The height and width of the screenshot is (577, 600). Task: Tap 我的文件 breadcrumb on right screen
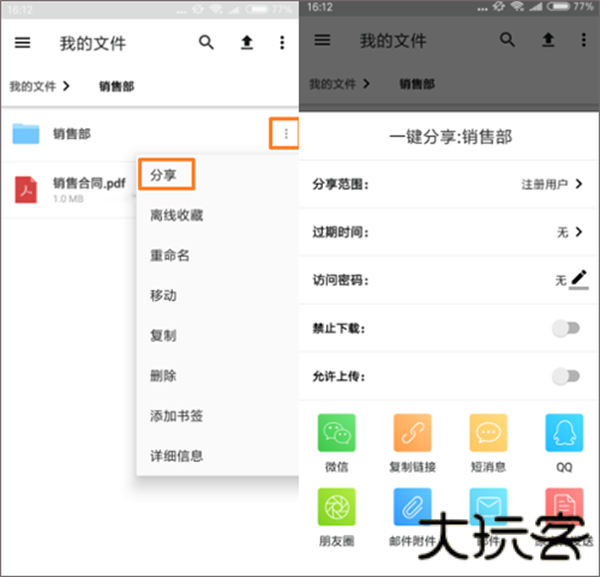click(333, 84)
